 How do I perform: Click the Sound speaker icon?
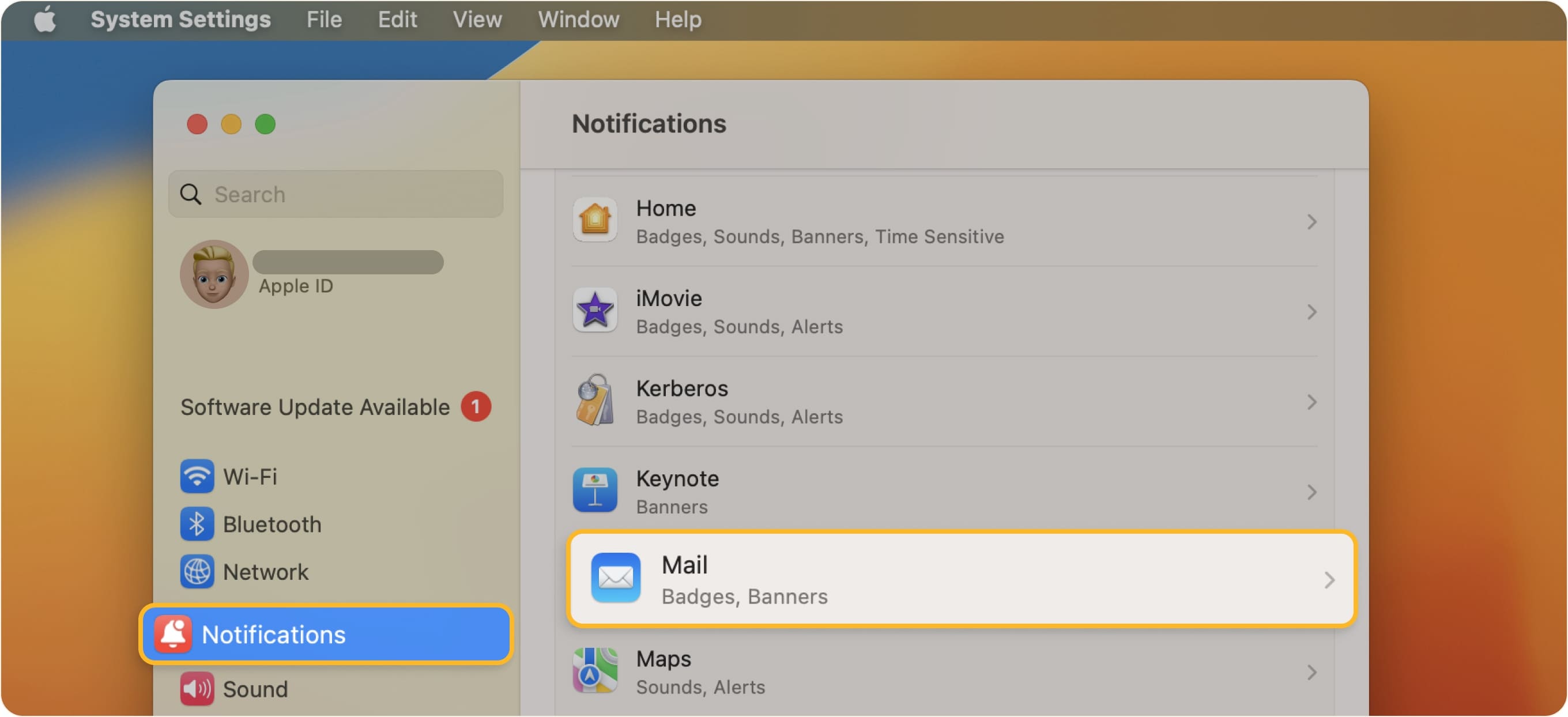click(x=196, y=689)
